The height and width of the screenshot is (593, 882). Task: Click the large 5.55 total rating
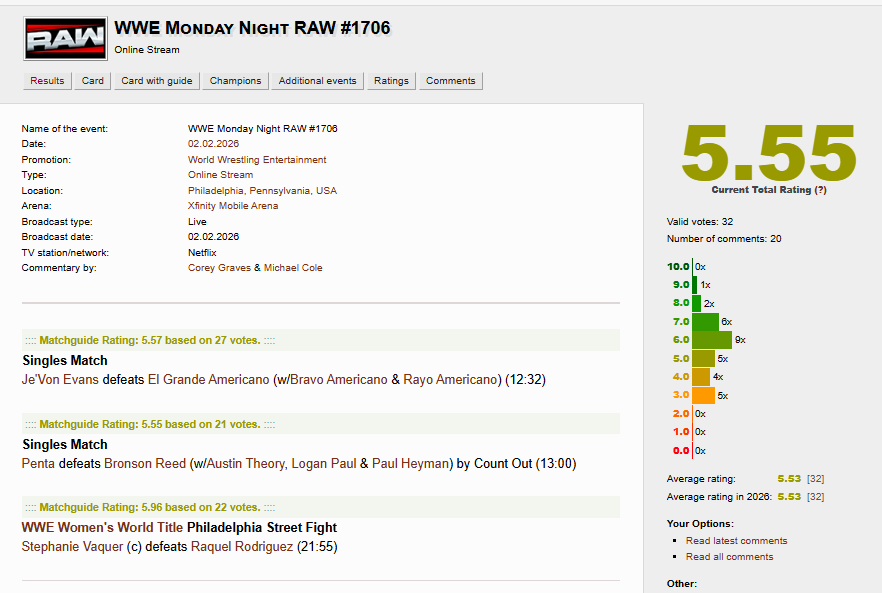pyautogui.click(x=769, y=153)
